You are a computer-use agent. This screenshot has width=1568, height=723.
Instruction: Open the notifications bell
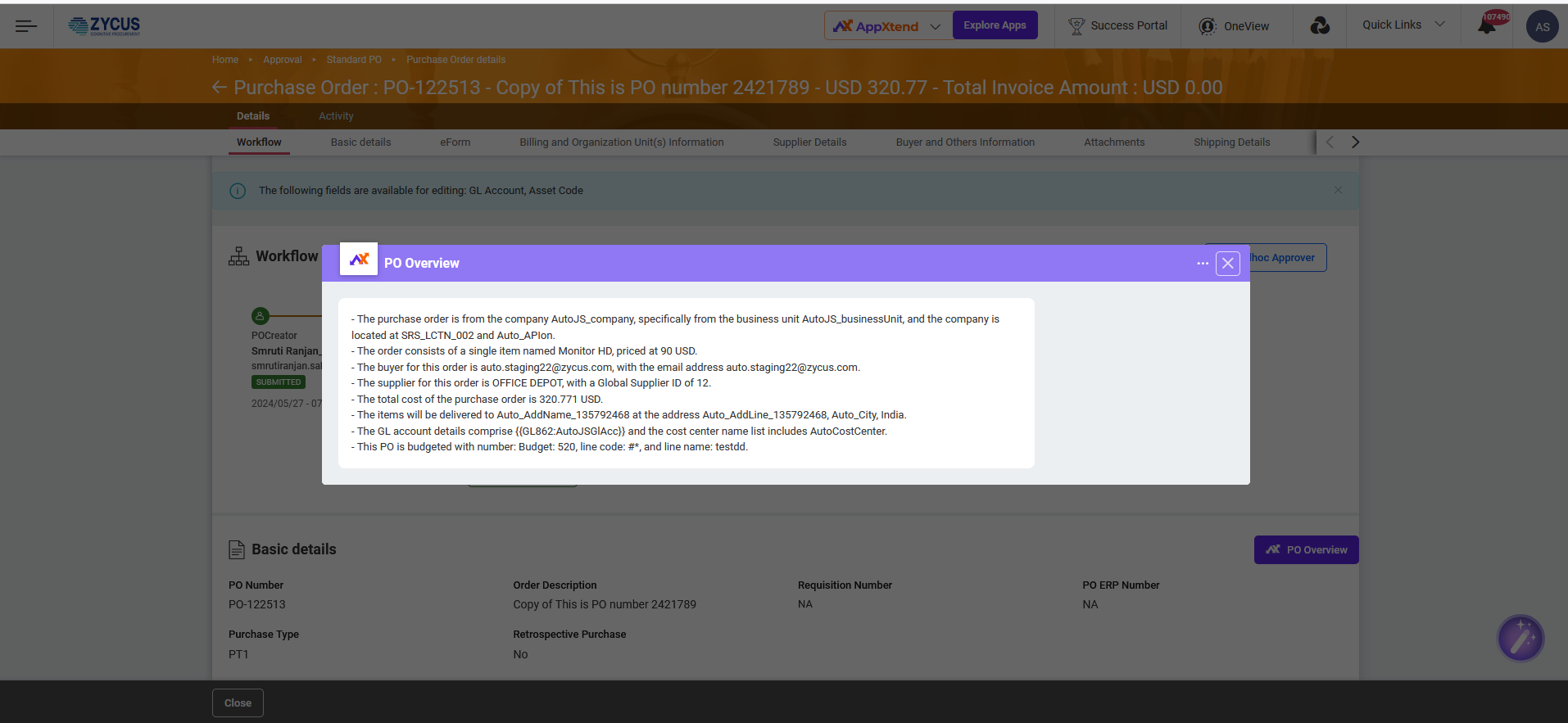(x=1486, y=26)
